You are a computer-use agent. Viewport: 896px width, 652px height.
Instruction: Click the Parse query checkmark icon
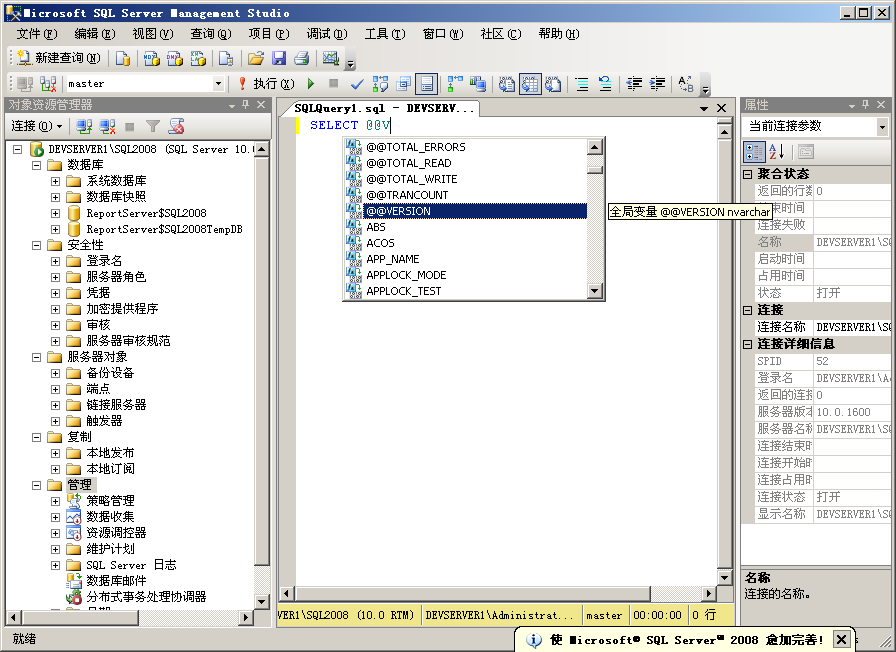coord(357,85)
